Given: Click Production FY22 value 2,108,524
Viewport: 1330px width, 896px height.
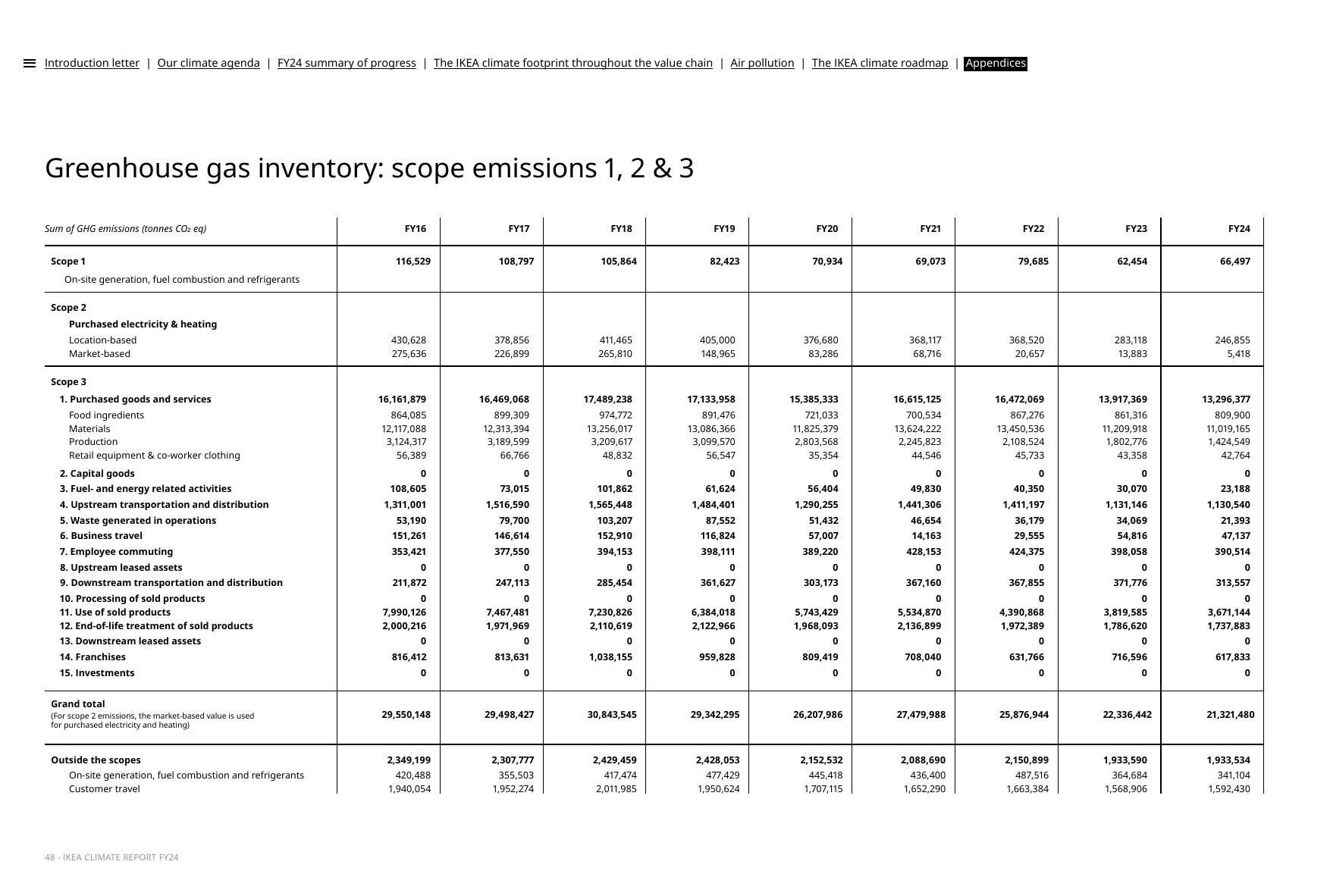Looking at the screenshot, I should pos(1023,442).
